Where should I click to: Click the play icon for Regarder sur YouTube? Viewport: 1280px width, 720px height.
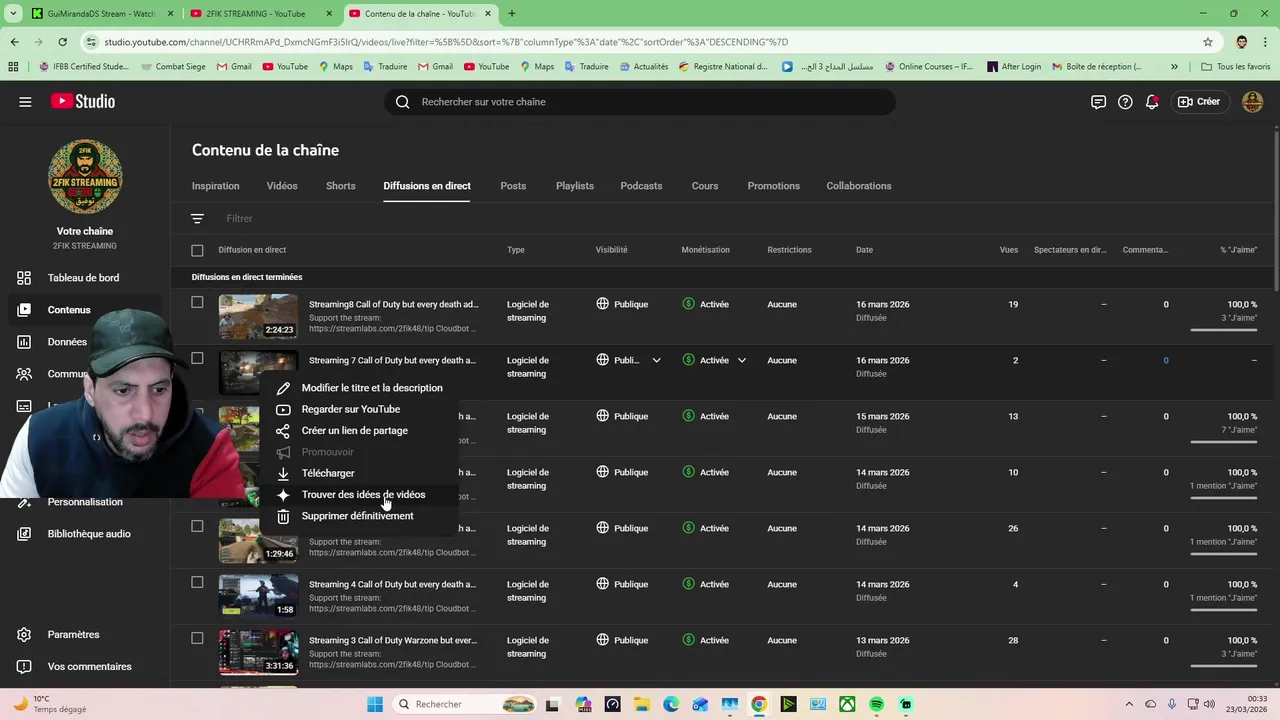click(x=283, y=409)
